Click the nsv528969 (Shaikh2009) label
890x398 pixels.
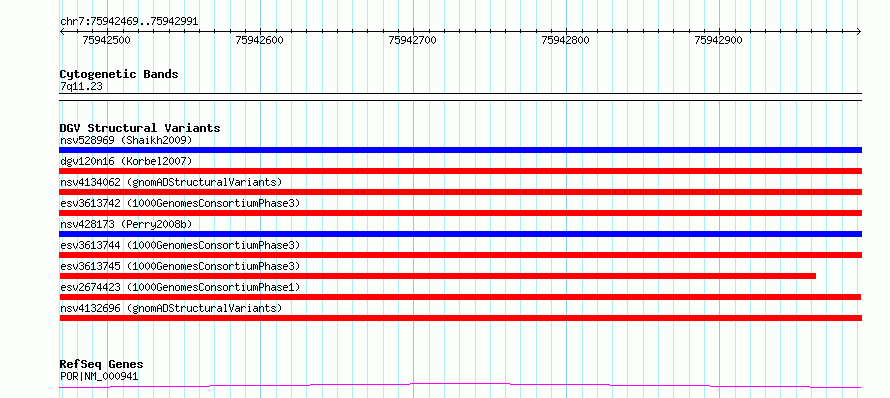pos(126,140)
